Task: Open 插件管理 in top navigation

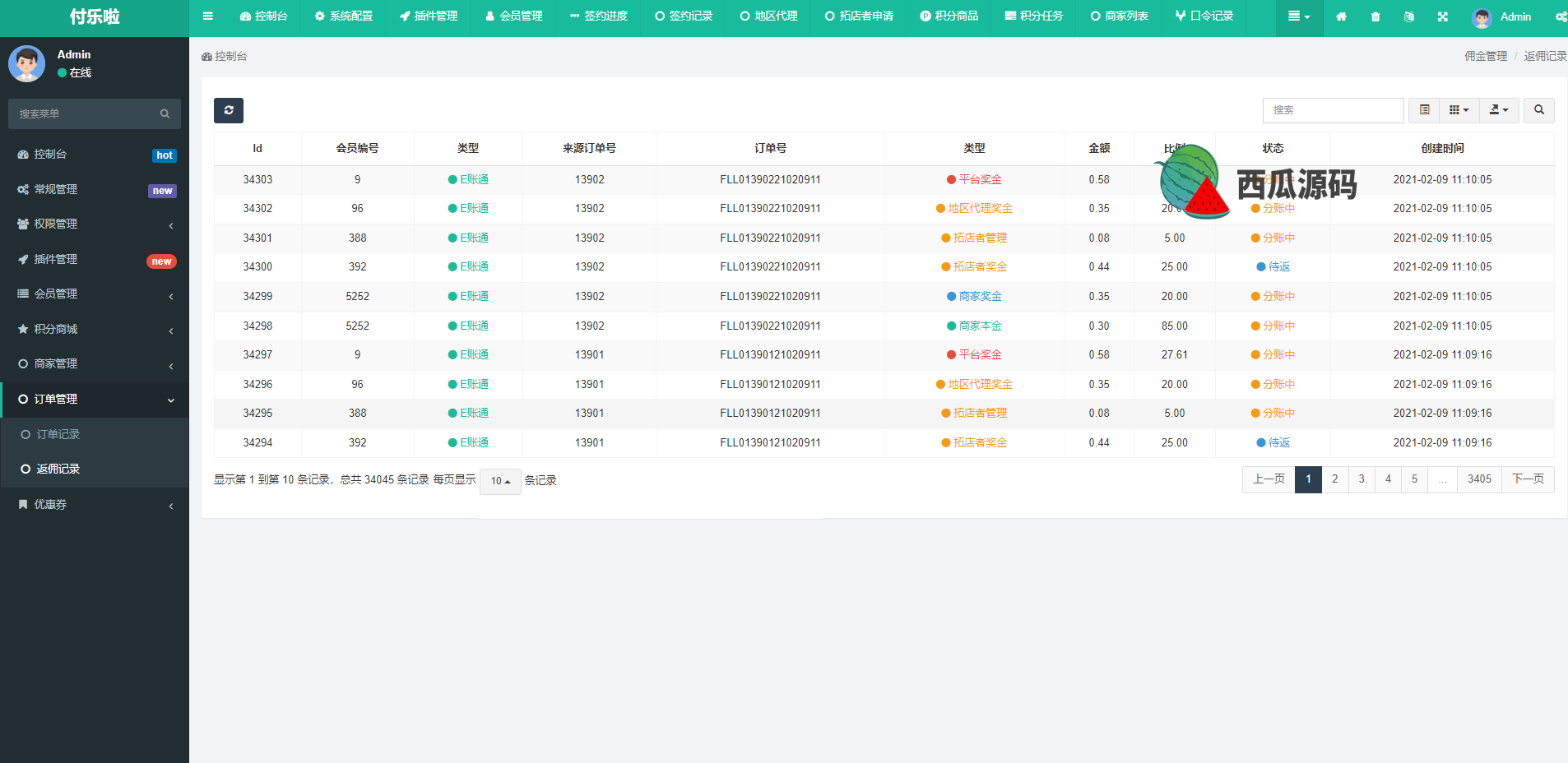Action: tap(429, 17)
